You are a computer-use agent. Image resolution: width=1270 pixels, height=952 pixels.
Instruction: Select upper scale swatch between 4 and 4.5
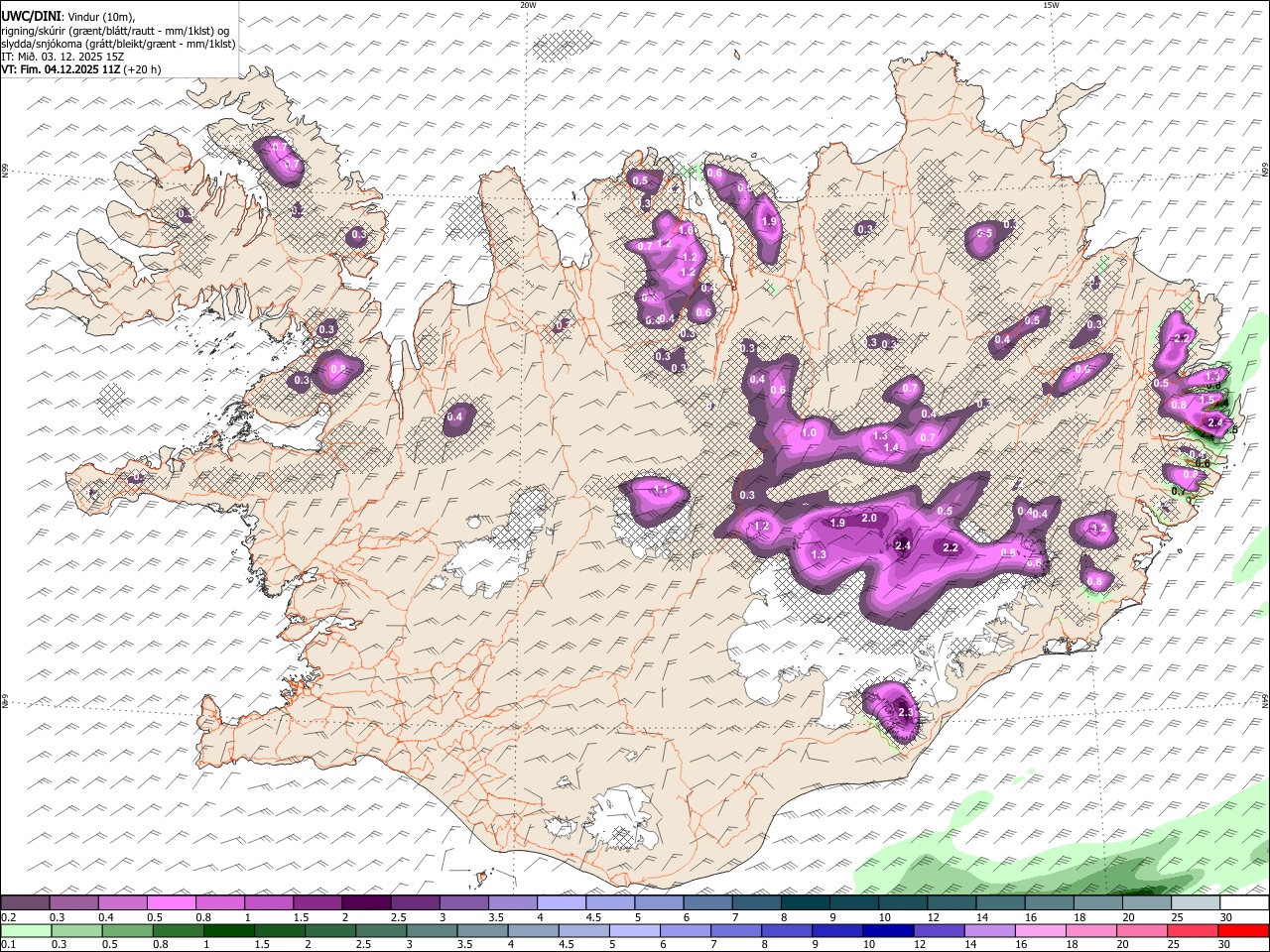pos(562,902)
